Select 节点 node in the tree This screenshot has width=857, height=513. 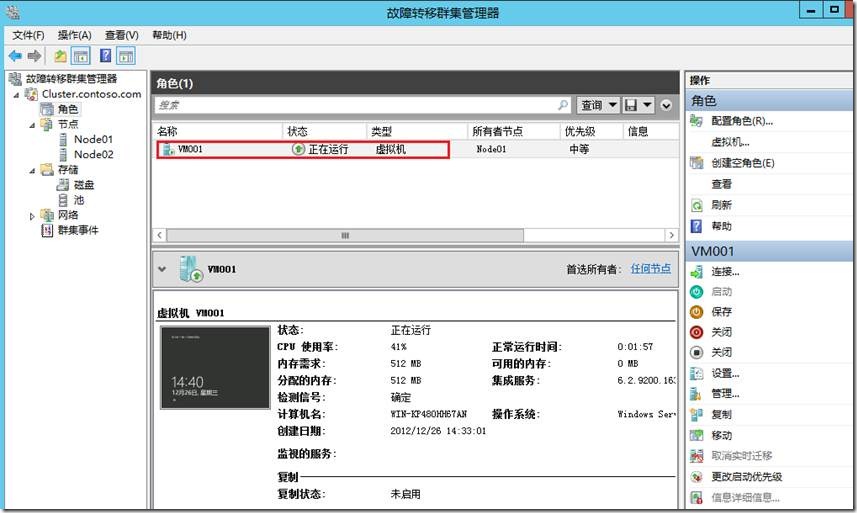point(68,125)
